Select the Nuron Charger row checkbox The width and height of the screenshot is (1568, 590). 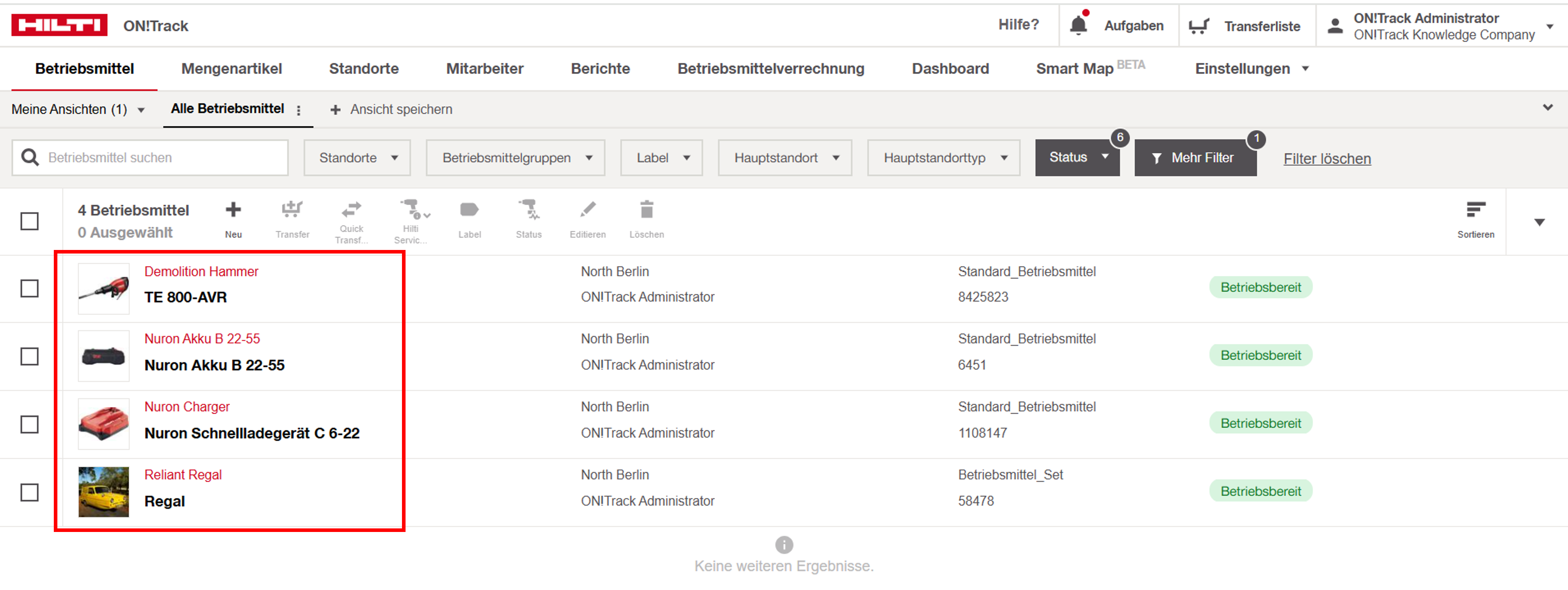pyautogui.click(x=29, y=424)
